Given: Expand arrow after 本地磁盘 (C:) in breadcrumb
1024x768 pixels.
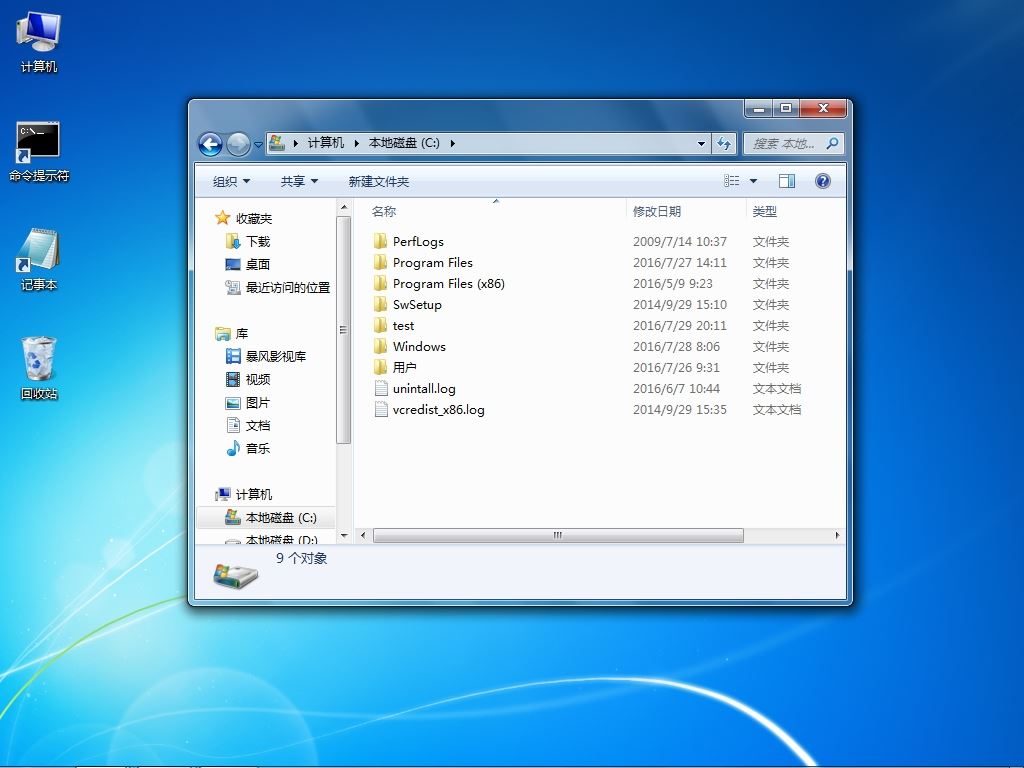Looking at the screenshot, I should [452, 143].
